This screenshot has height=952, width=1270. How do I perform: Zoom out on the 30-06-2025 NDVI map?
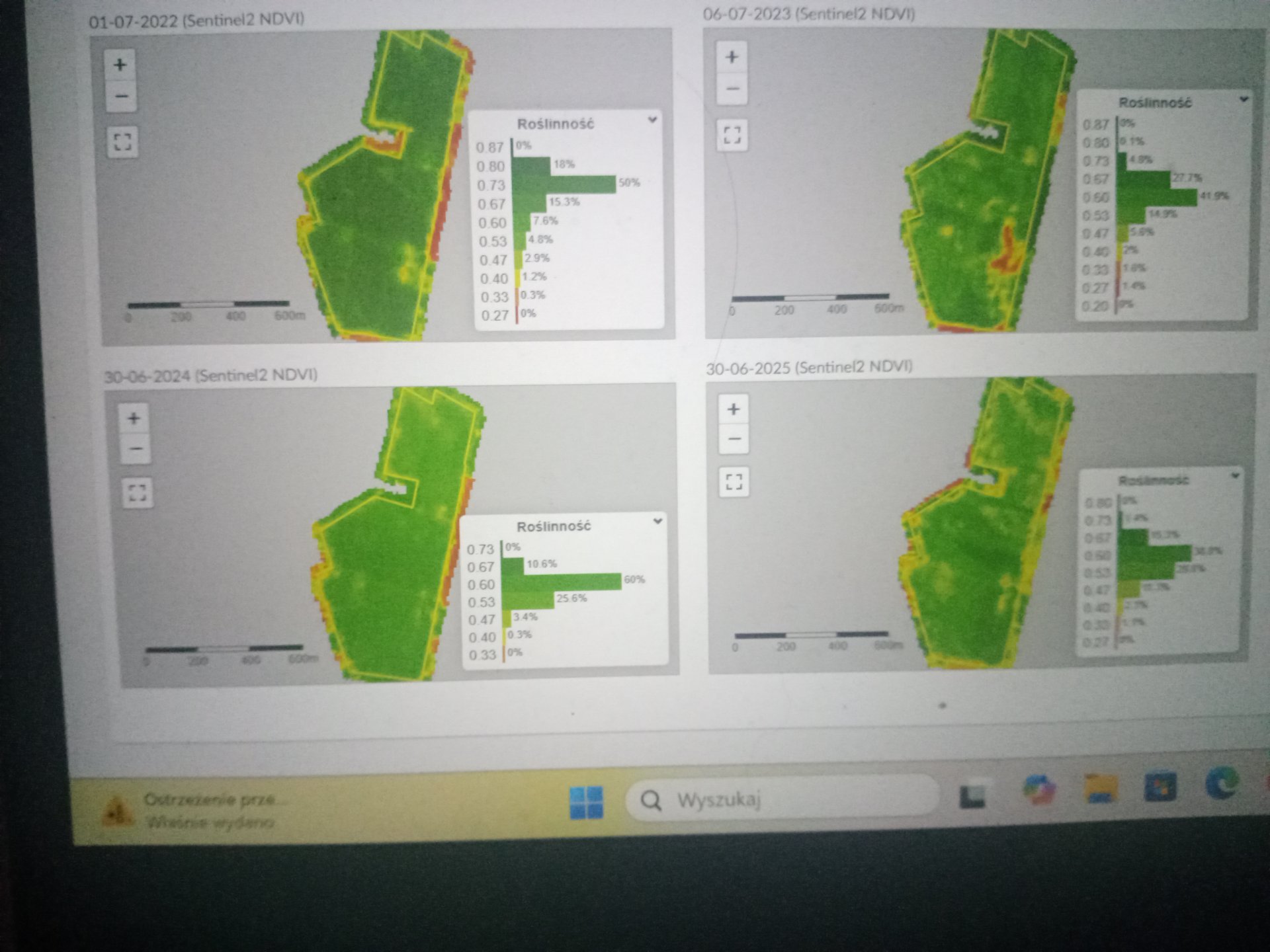[734, 440]
